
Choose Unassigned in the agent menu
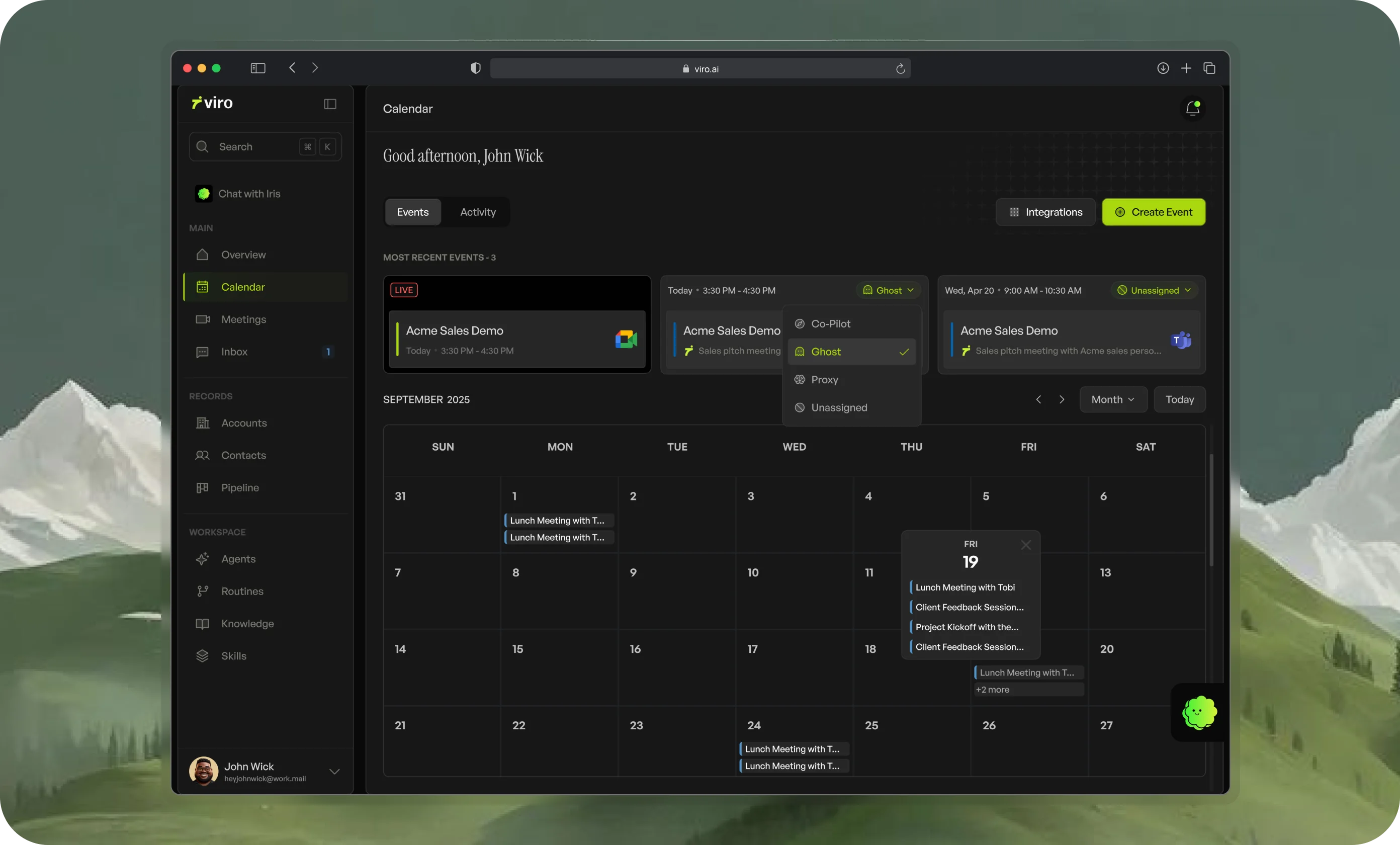pyautogui.click(x=851, y=407)
